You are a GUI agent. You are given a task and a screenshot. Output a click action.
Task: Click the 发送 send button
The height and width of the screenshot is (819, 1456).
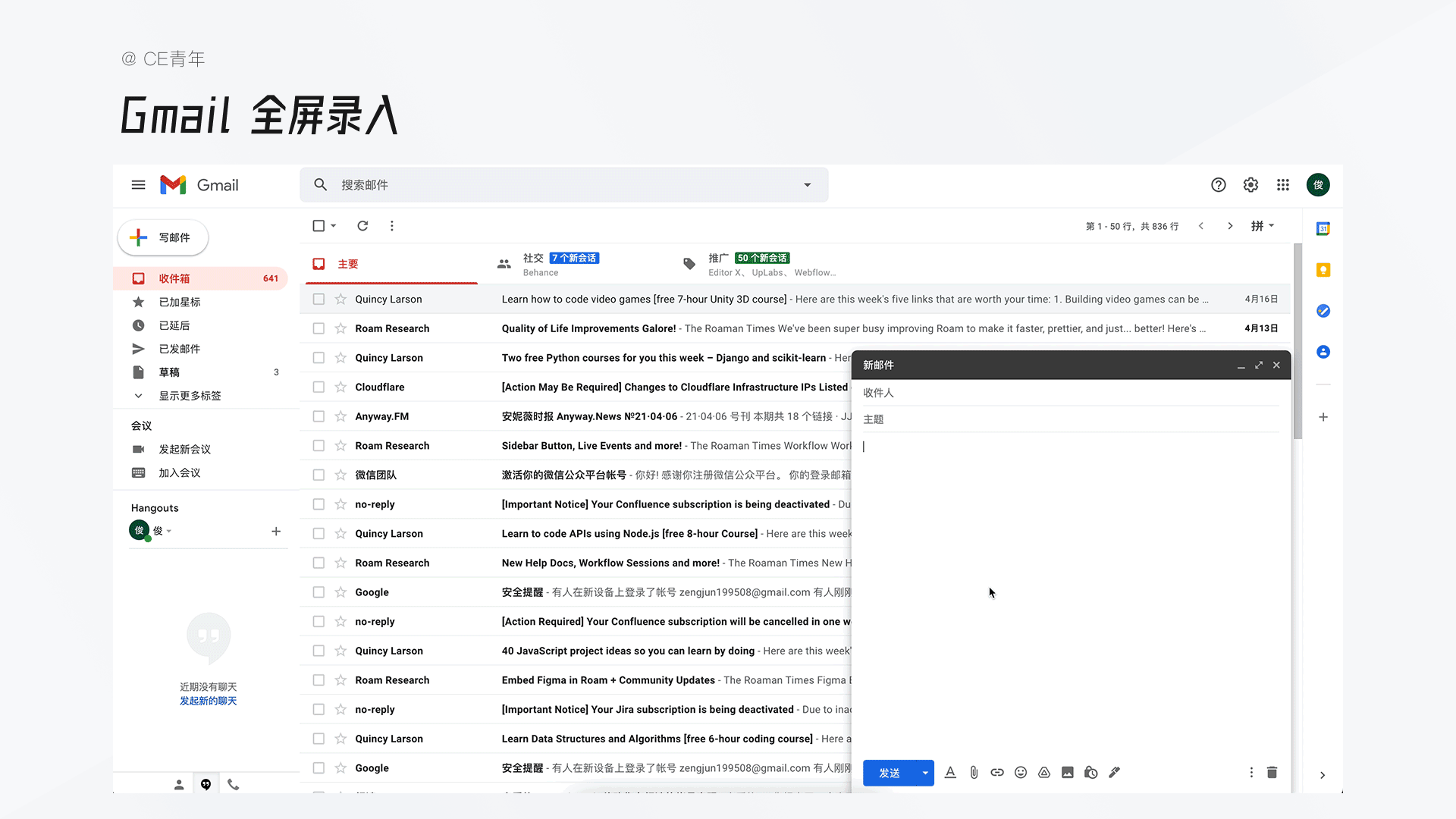[890, 773]
